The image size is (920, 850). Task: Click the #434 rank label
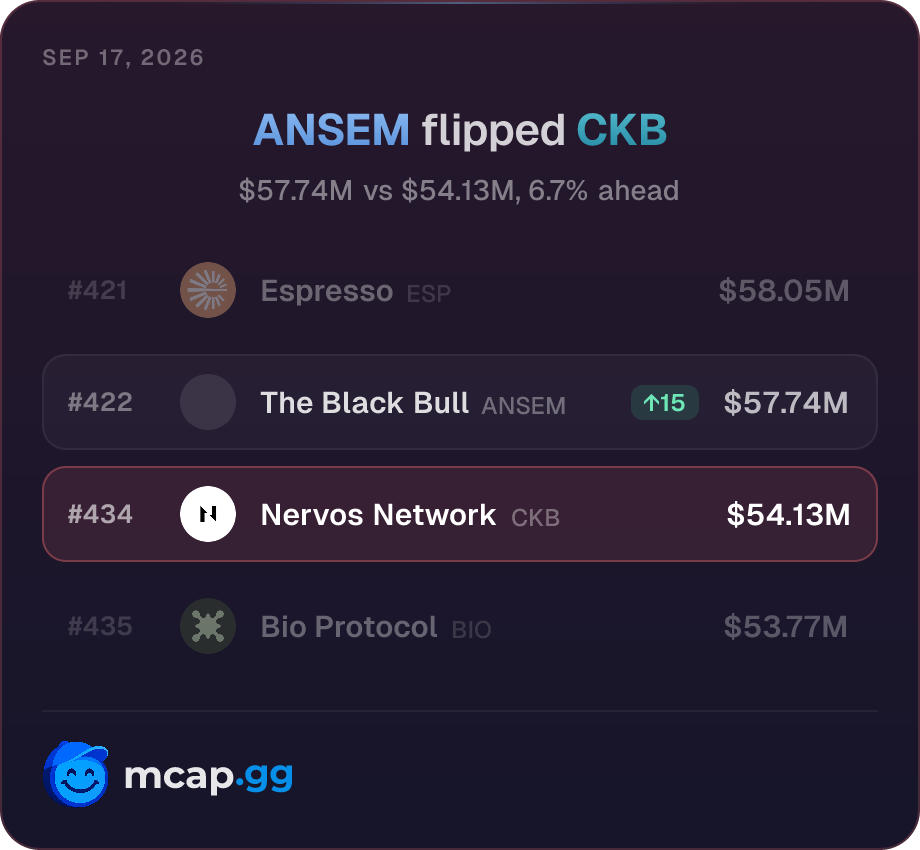[x=100, y=514]
